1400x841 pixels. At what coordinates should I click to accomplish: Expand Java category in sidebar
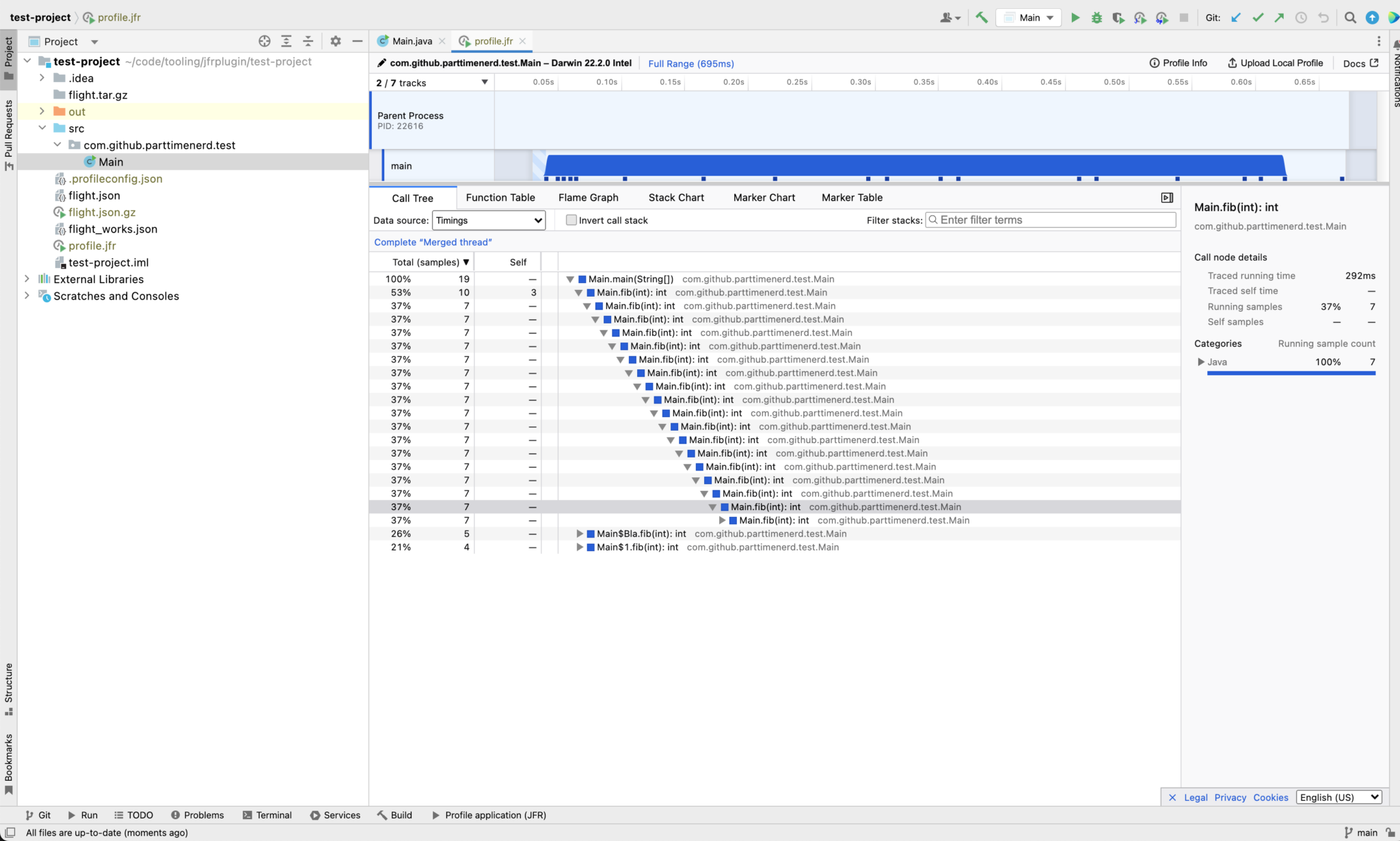pyautogui.click(x=1201, y=362)
